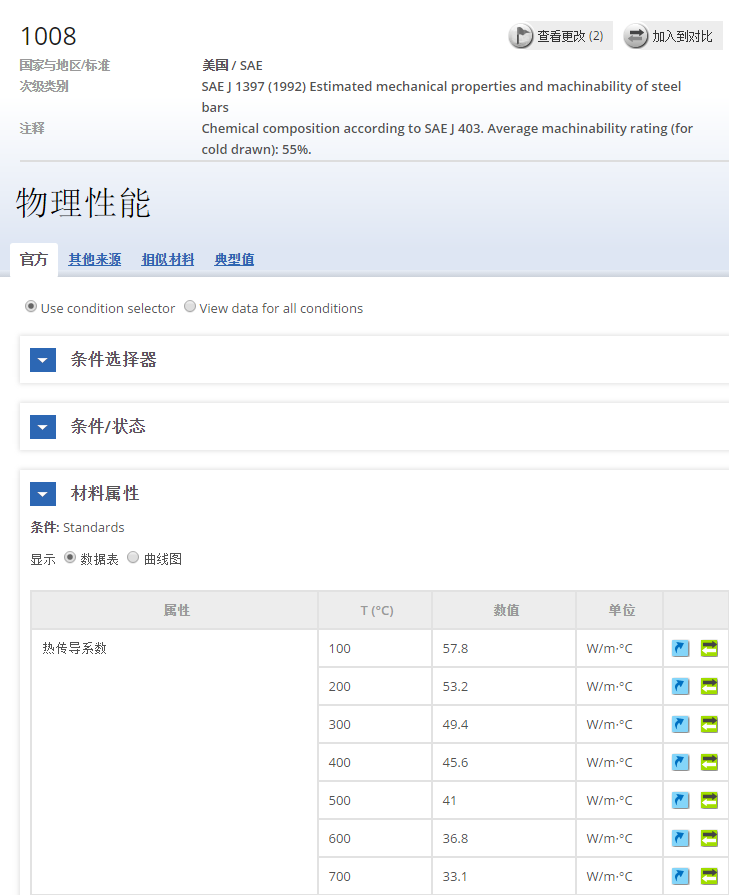Select 'View data for all conditions' option

click(x=190, y=307)
